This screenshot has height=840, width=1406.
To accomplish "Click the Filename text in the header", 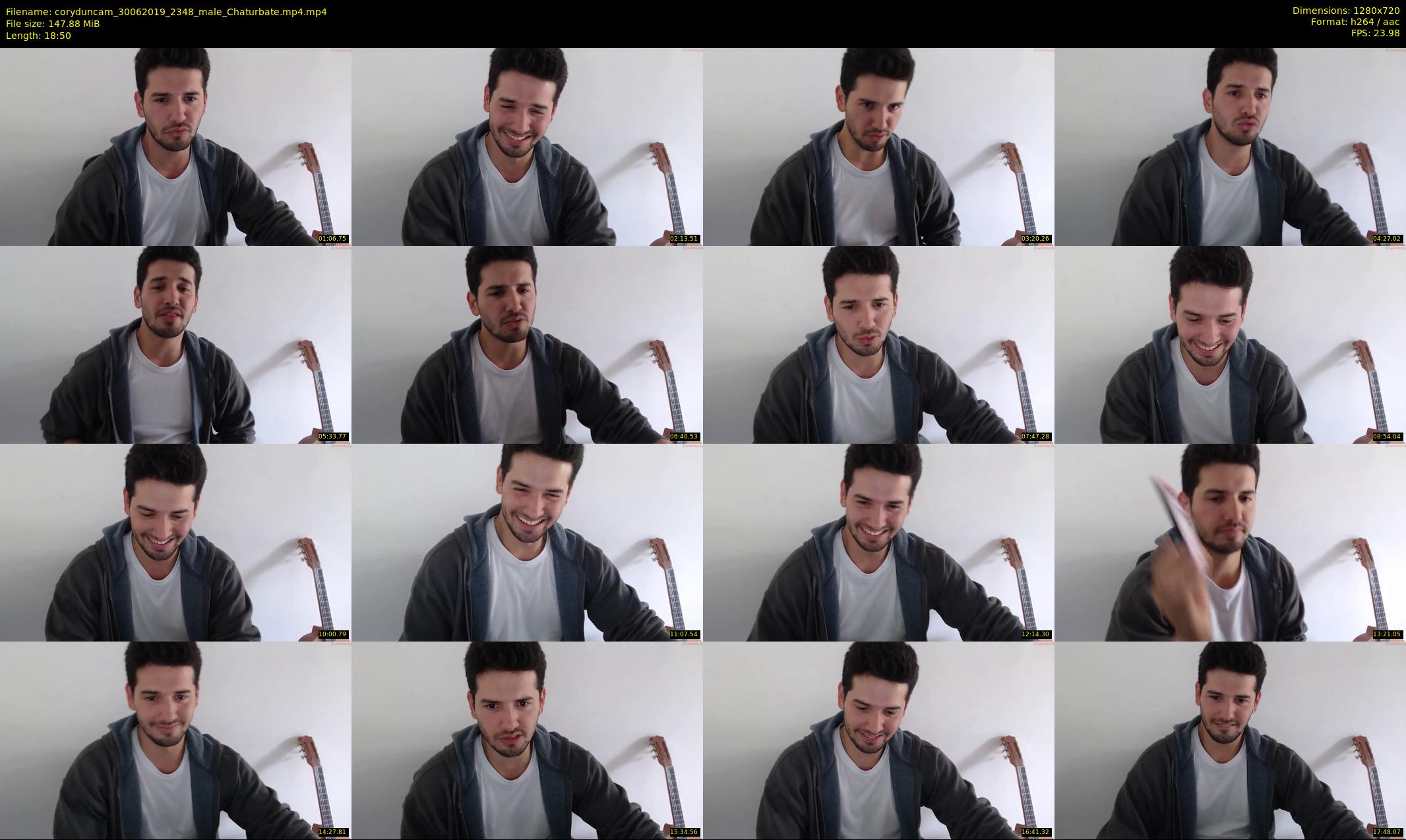I will 166,12.
